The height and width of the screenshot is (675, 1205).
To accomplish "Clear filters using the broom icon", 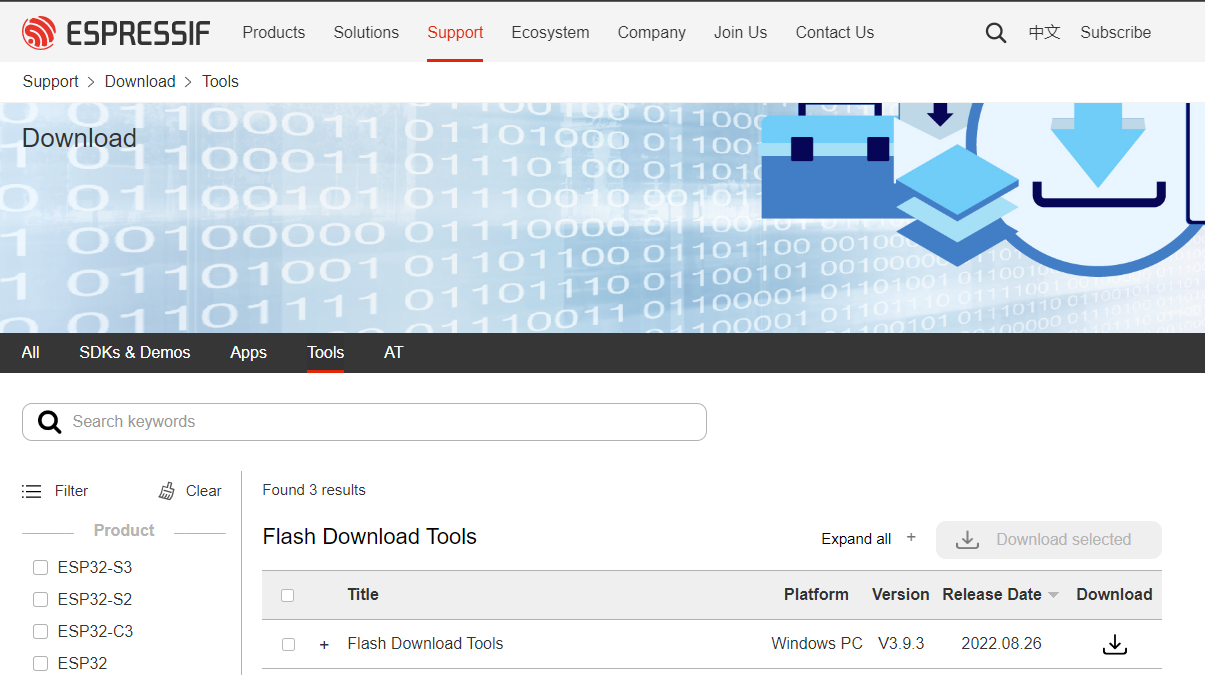I will coord(165,490).
